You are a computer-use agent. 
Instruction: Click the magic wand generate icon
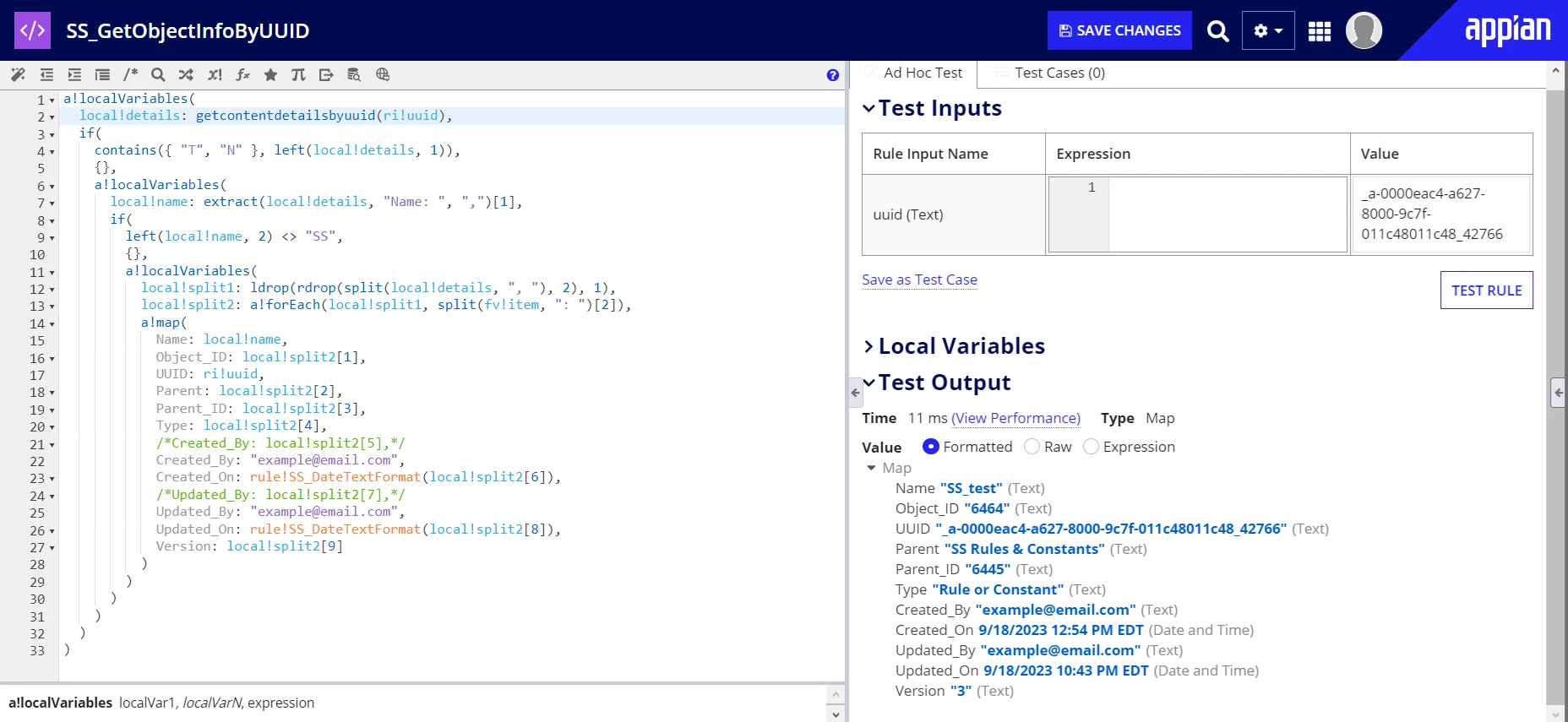coord(18,74)
